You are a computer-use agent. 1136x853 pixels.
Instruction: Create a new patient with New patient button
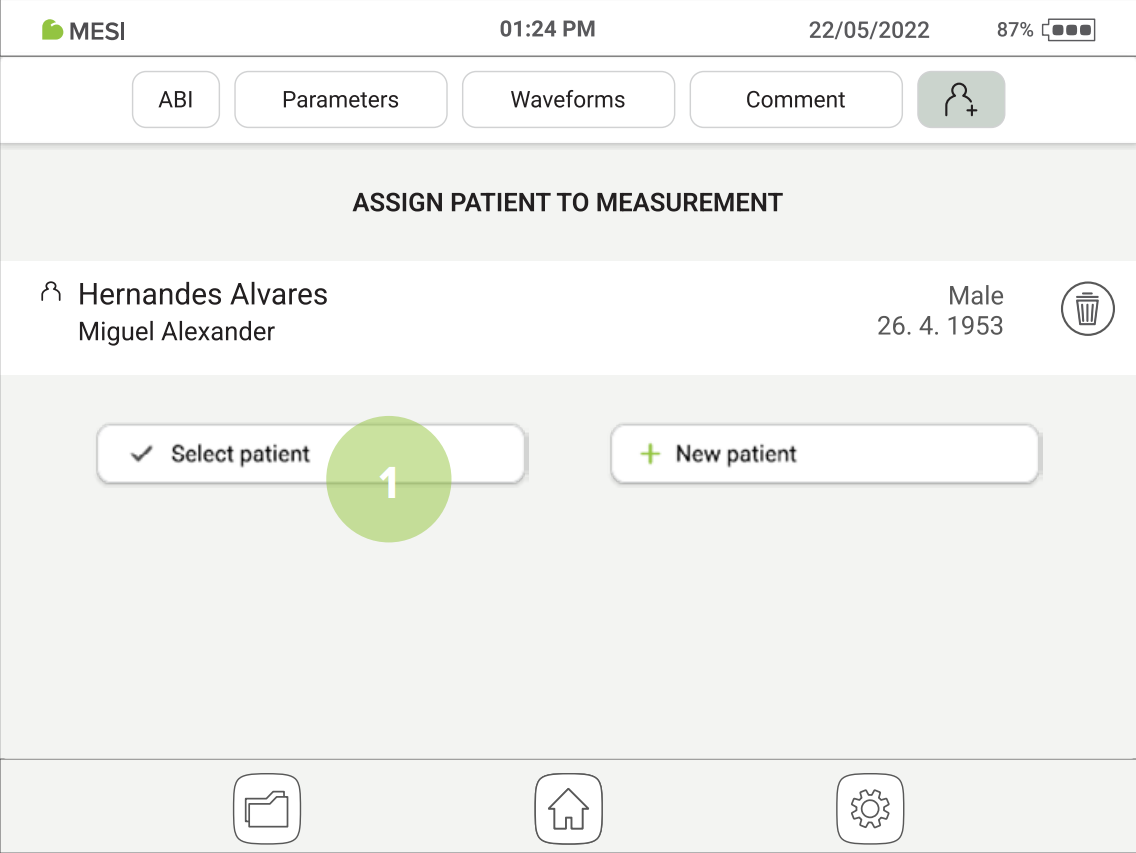pos(824,453)
